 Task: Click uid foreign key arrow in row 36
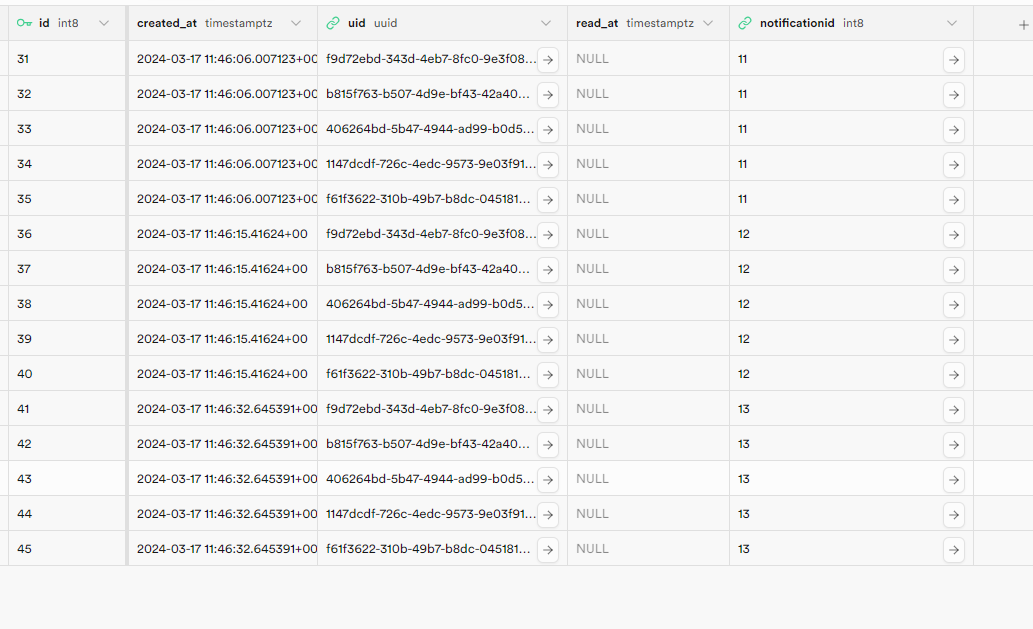coord(548,235)
